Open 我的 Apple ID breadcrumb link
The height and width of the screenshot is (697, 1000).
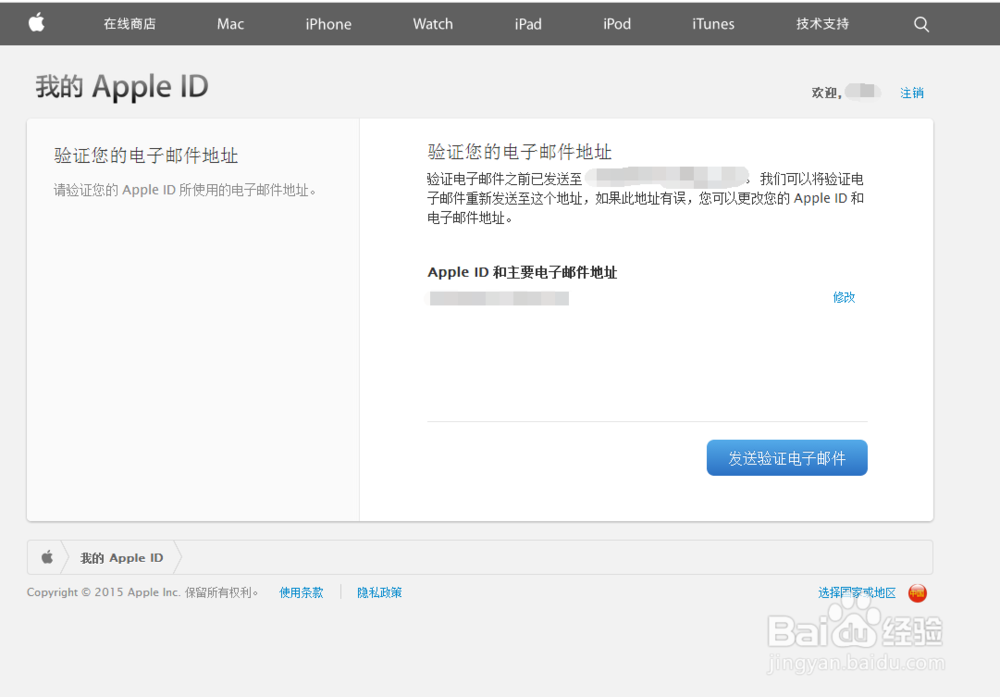click(121, 558)
